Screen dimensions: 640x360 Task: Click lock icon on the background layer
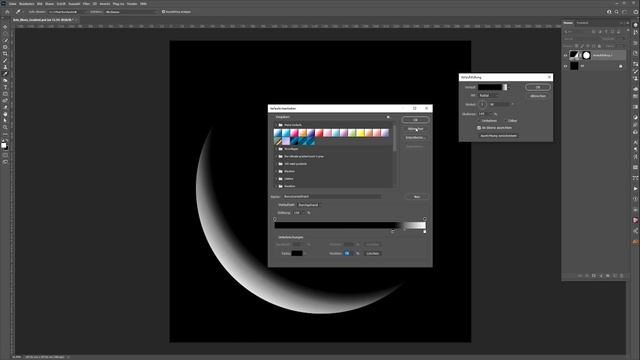coord(621,66)
